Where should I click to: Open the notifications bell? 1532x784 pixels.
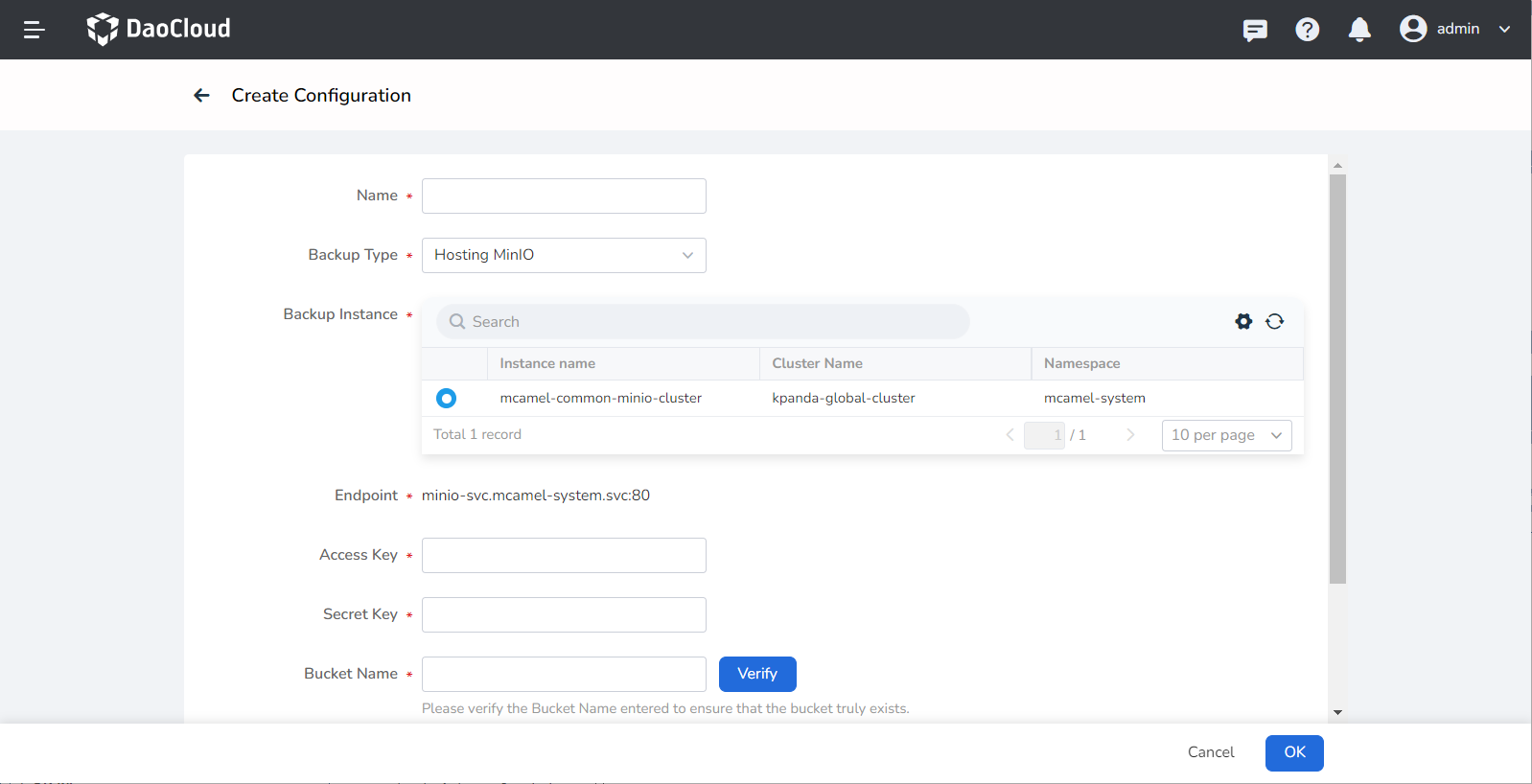[1358, 30]
